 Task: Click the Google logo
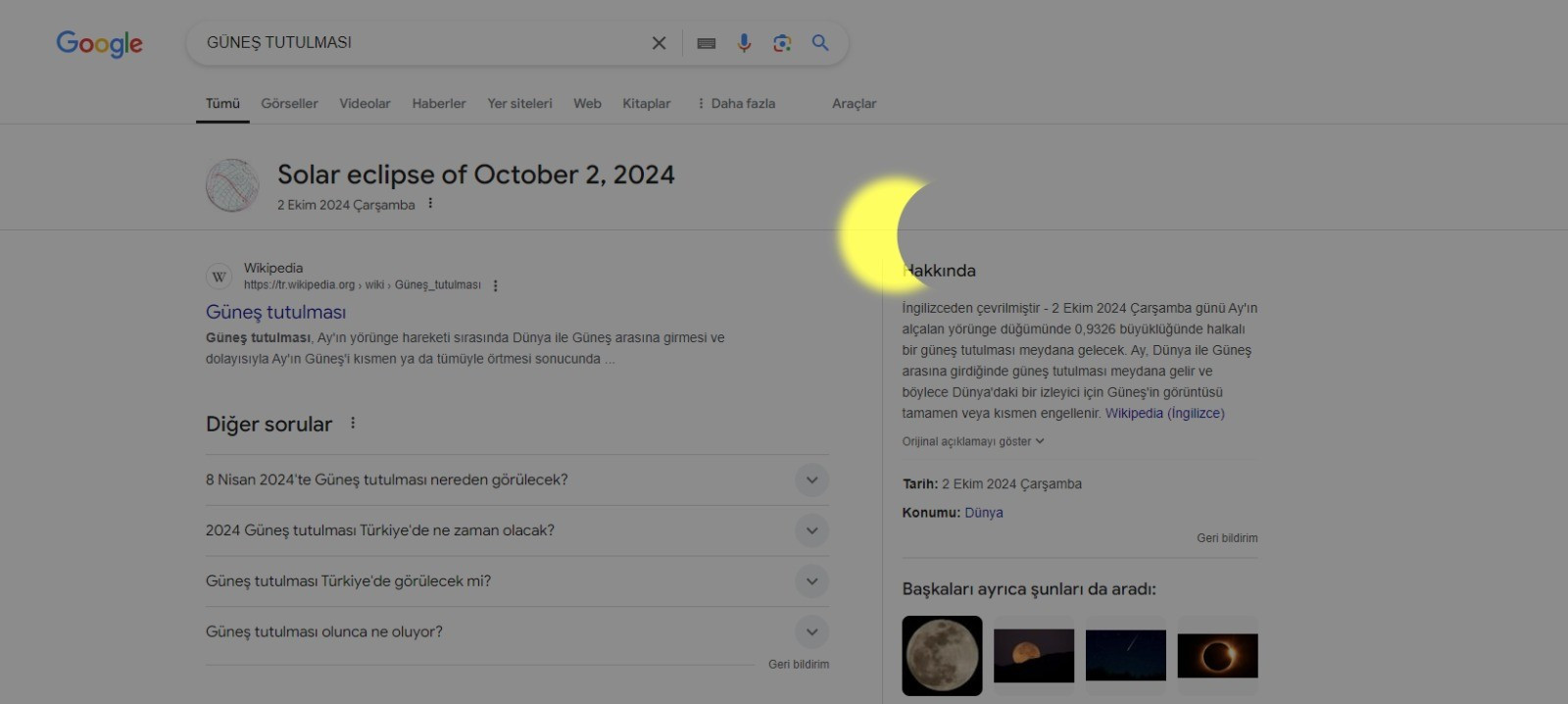coord(99,43)
